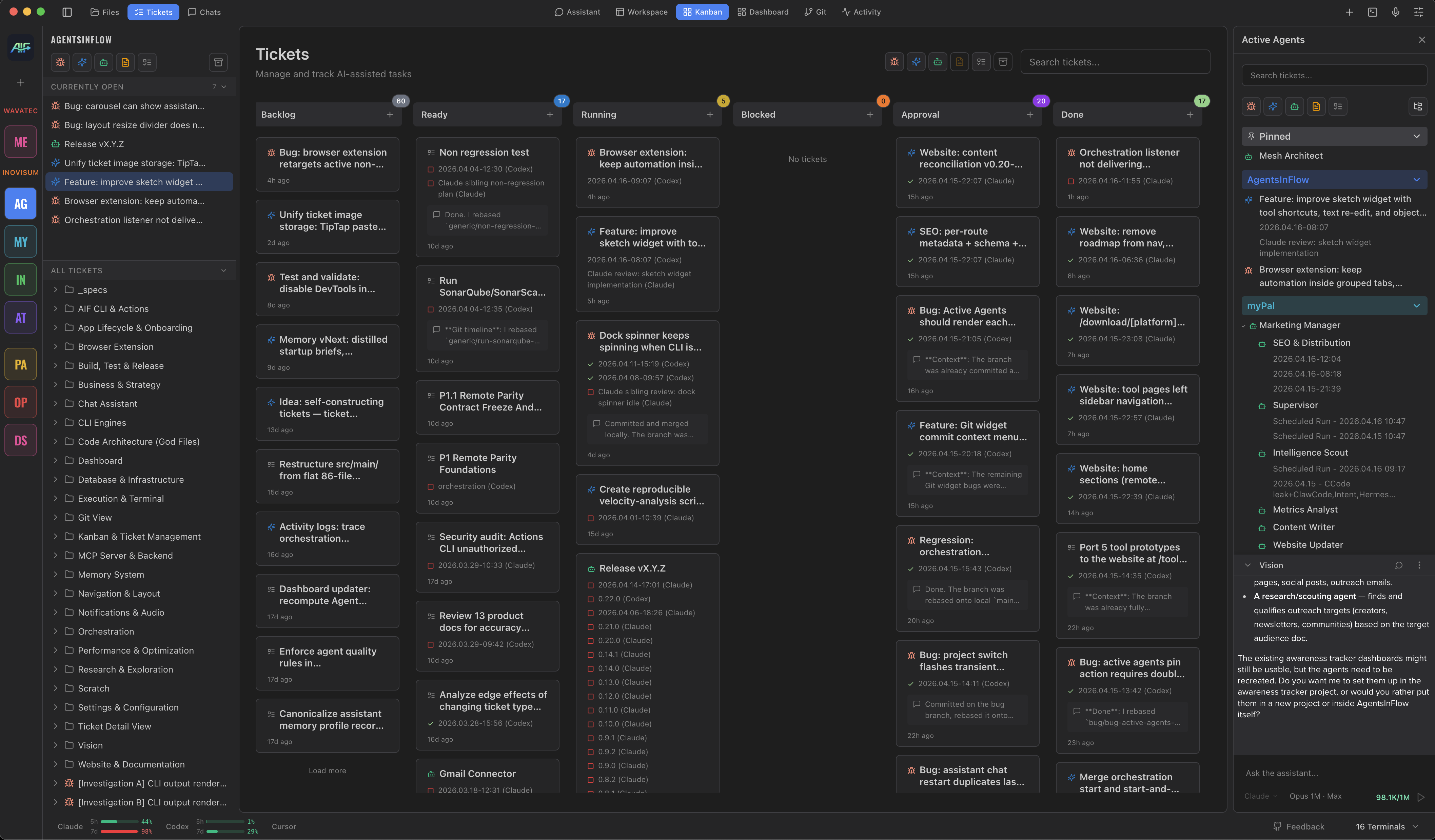This screenshot has width=1435, height=840.
Task: Open the Chats tab
Action: coord(204,12)
